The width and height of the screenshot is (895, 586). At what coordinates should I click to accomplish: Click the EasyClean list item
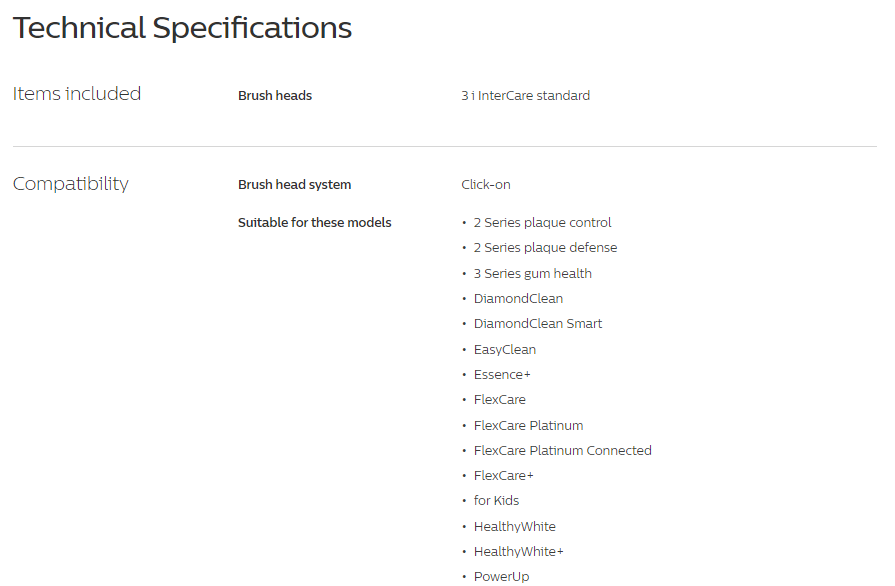pyautogui.click(x=505, y=349)
